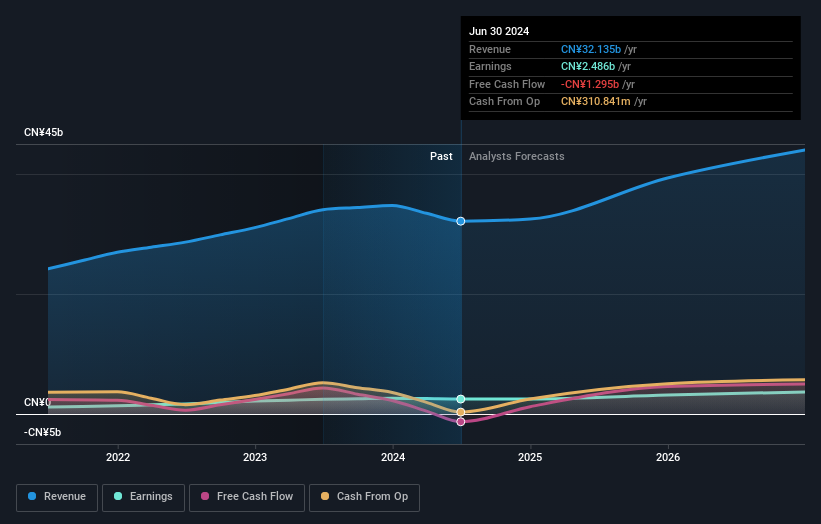Click the Analysts Forecasts label
The width and height of the screenshot is (821, 524).
[x=517, y=157]
